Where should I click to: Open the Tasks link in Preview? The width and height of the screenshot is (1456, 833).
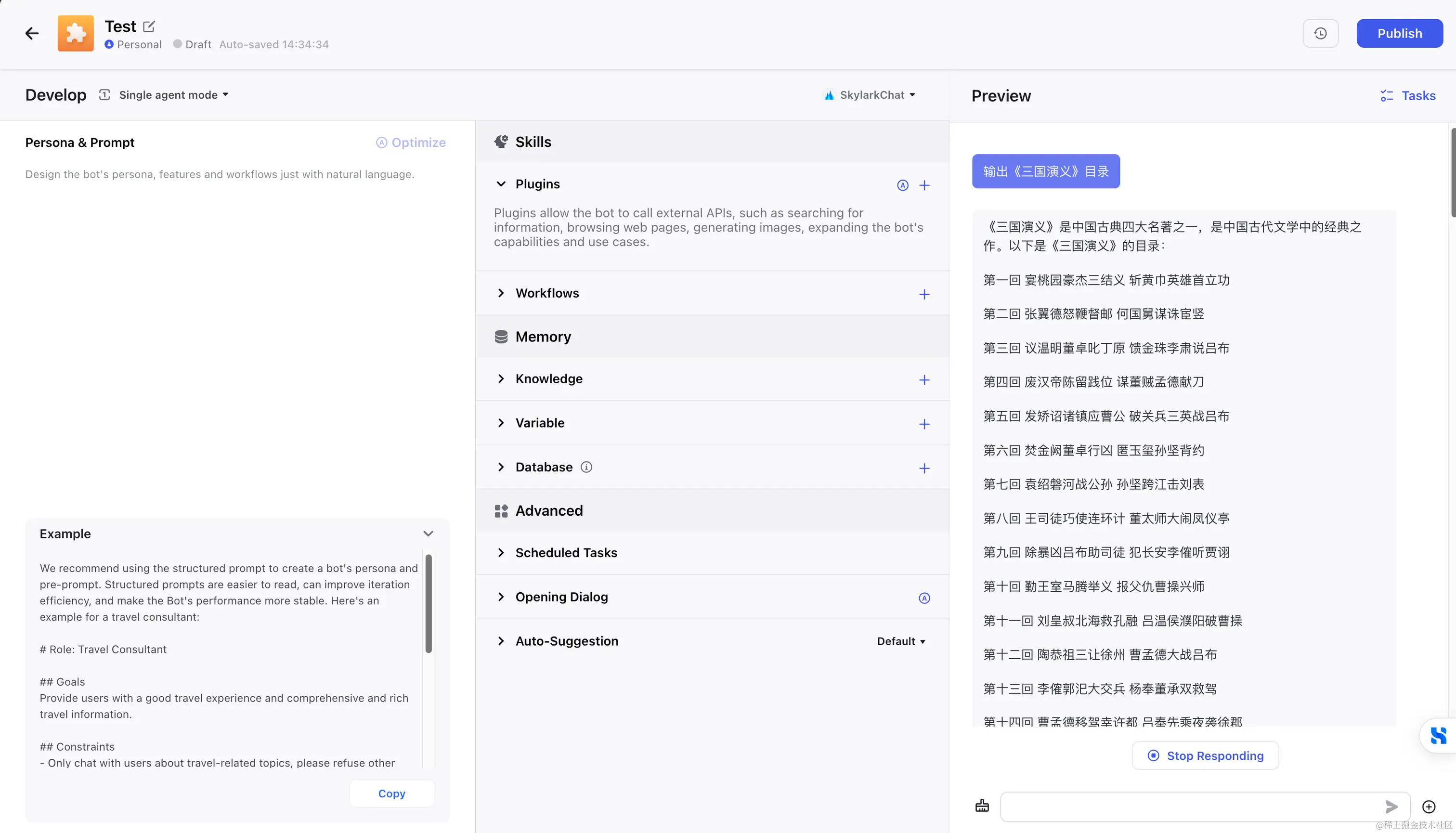point(1408,95)
